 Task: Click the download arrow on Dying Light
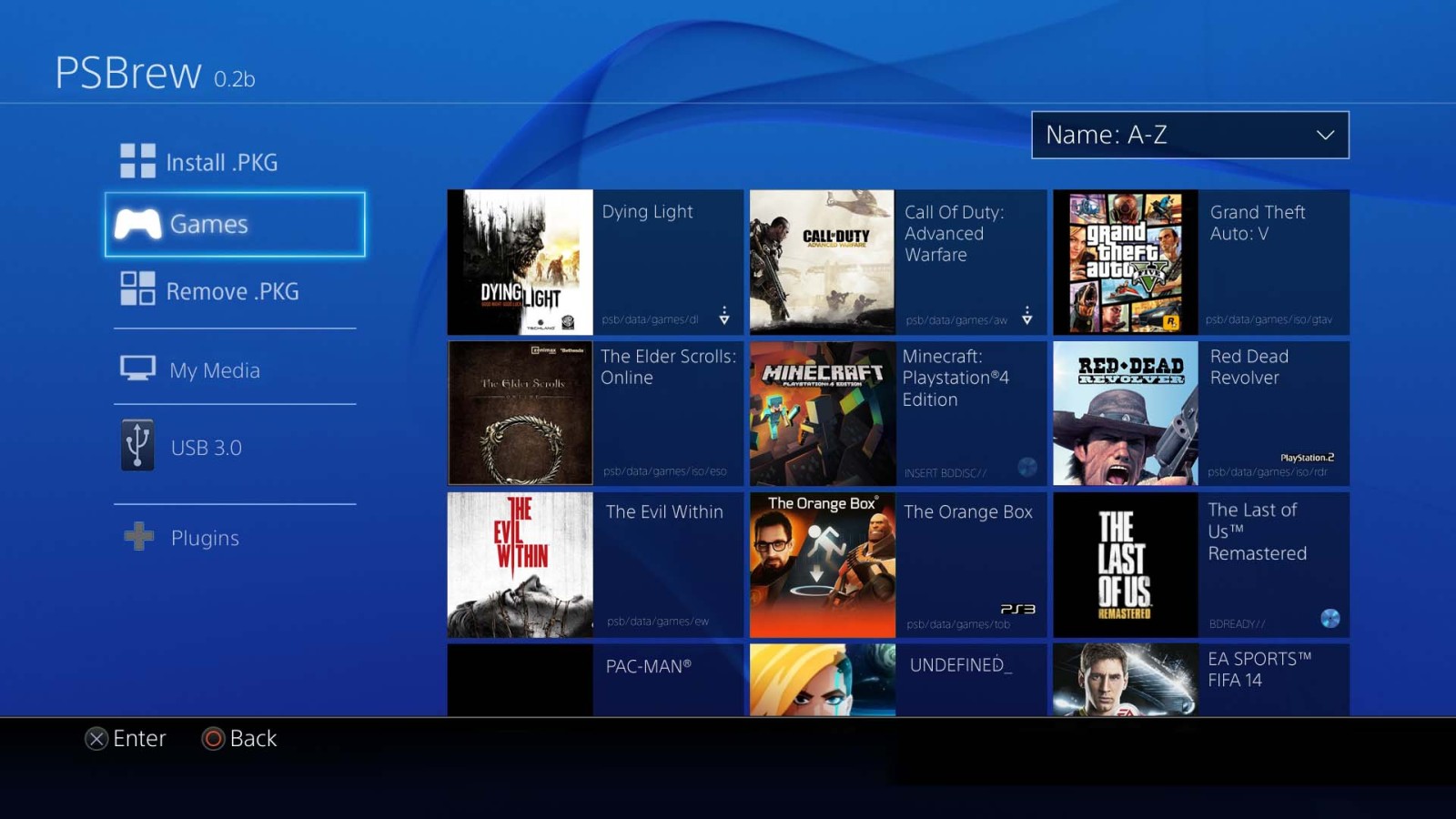point(724,316)
